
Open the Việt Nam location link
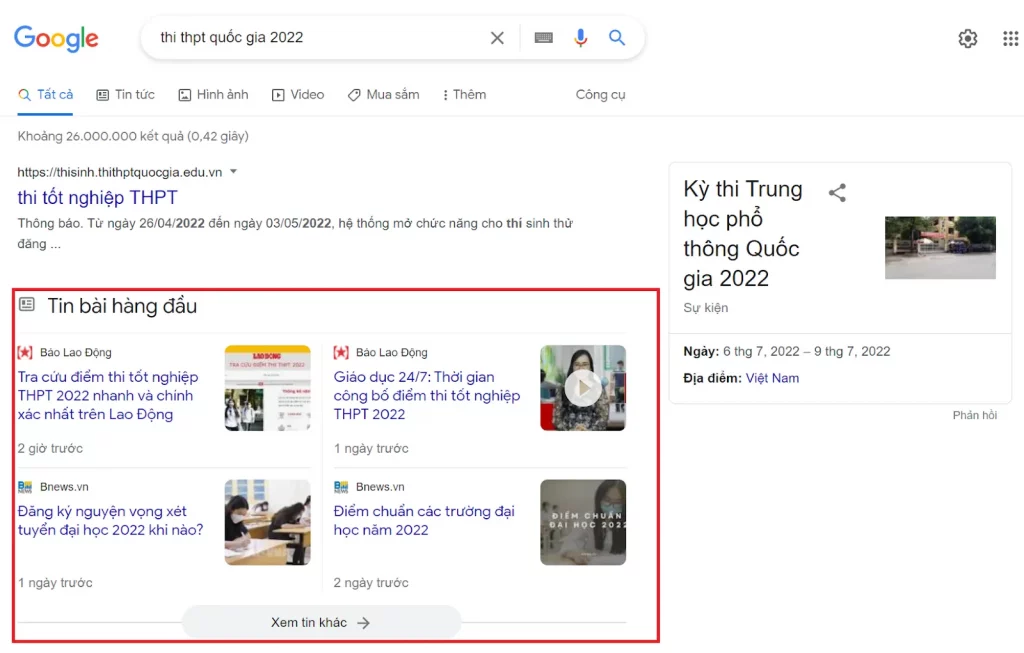[x=772, y=378]
